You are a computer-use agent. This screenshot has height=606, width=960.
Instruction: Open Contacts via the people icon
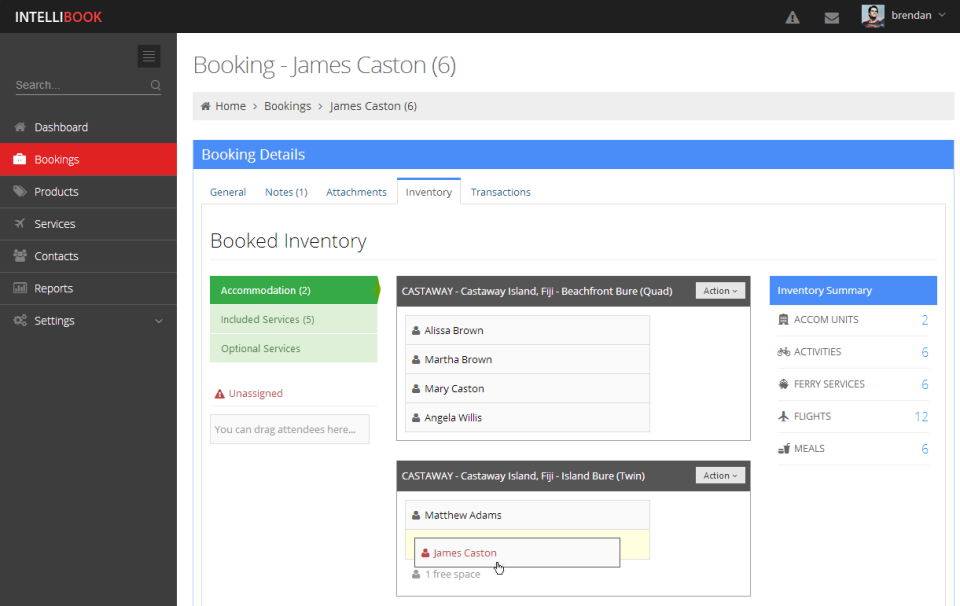click(20, 256)
